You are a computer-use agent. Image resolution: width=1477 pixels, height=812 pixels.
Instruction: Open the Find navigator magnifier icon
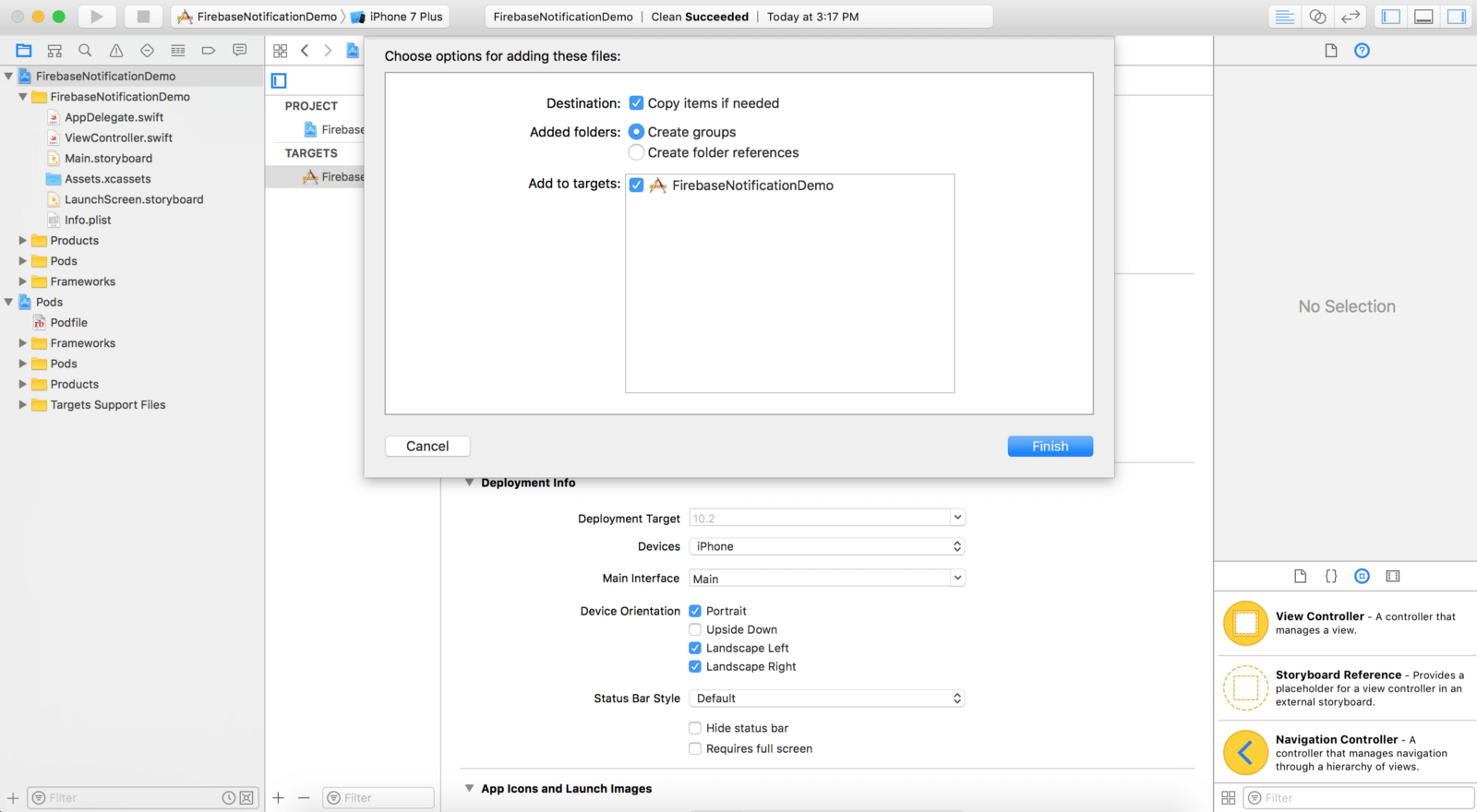[85, 51]
